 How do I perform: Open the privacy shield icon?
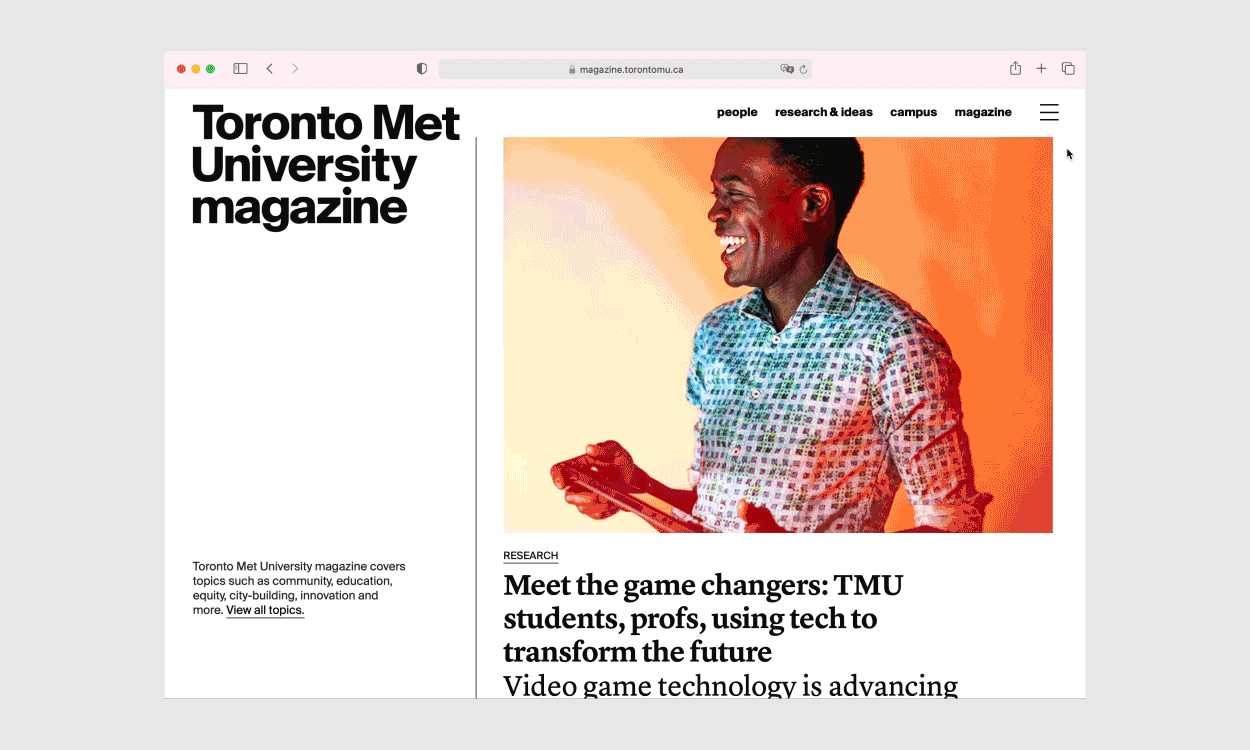tap(422, 69)
